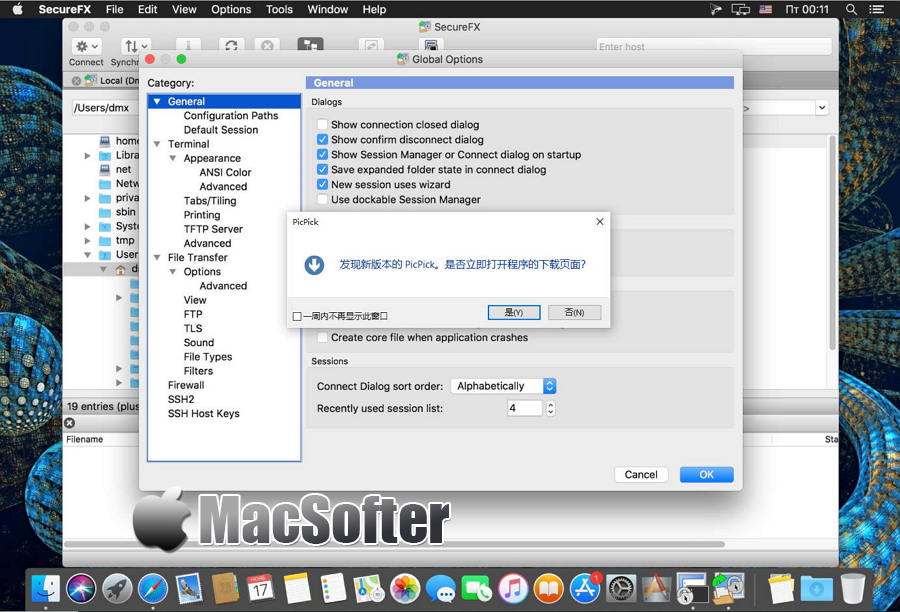
Task: Click the 'net' drive icon in the local tree
Action: (x=104, y=169)
